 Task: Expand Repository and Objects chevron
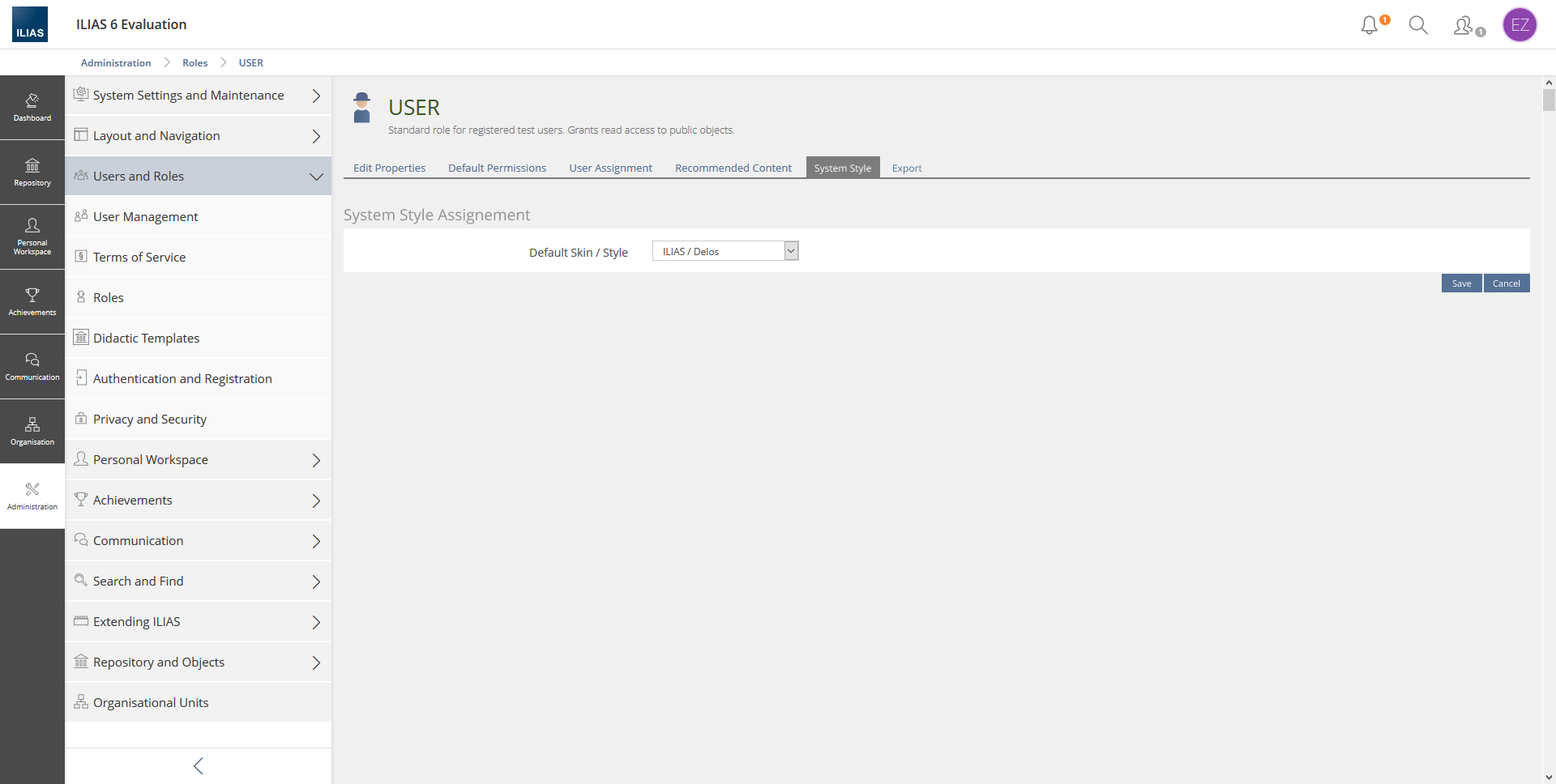point(316,663)
